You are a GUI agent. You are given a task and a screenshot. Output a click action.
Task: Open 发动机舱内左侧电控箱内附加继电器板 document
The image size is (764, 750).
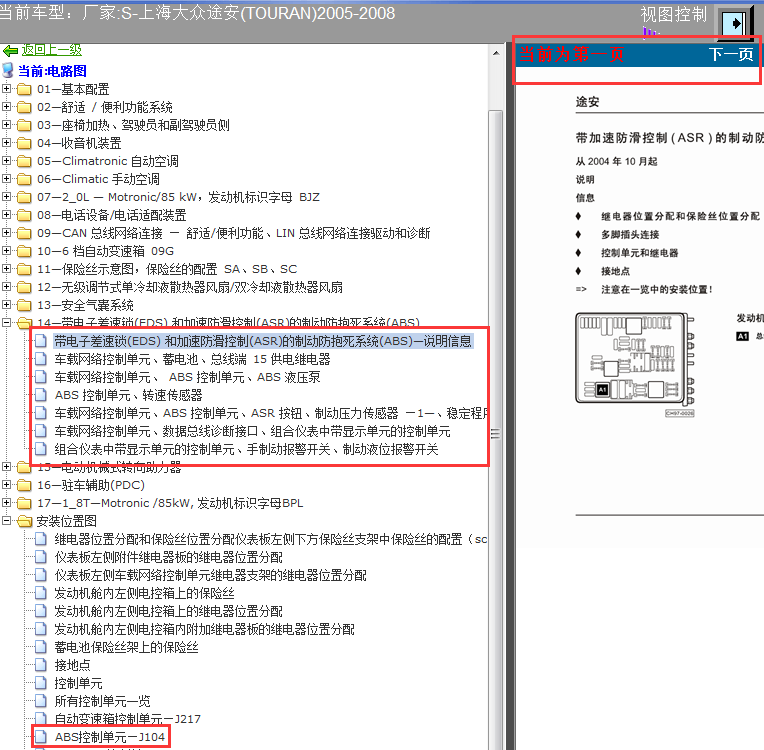point(204,630)
